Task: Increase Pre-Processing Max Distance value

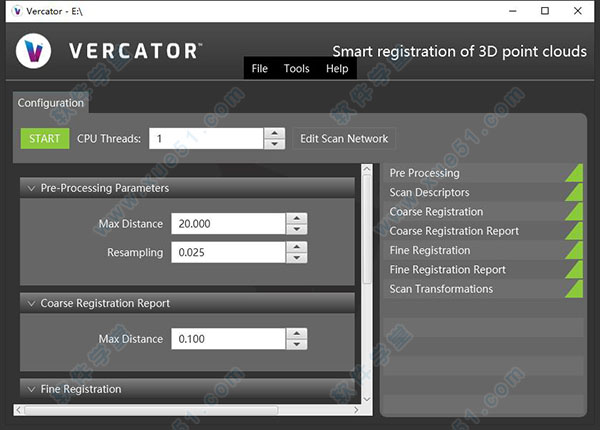Action: [x=296, y=218]
